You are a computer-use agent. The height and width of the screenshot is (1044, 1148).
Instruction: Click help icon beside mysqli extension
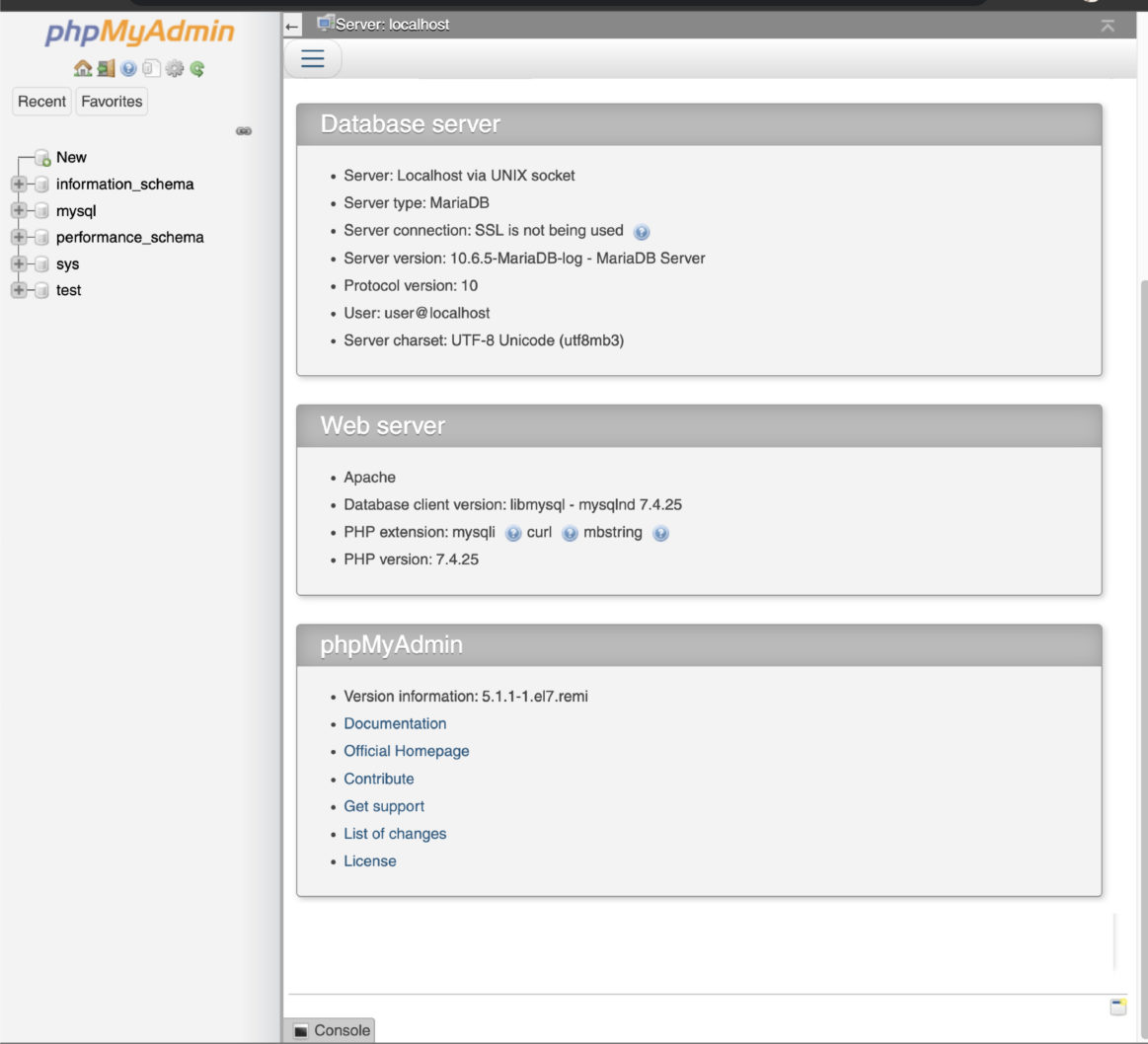[x=512, y=533]
